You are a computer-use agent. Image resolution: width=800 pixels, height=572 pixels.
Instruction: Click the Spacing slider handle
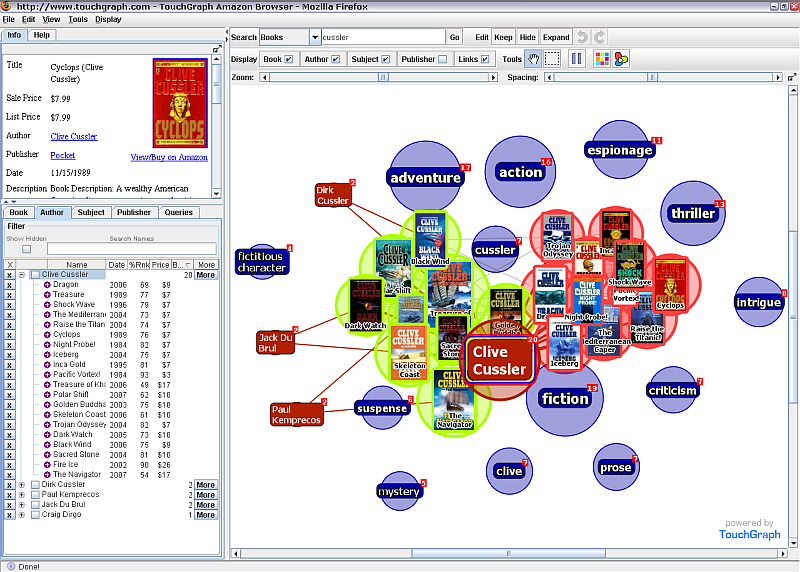(x=653, y=78)
